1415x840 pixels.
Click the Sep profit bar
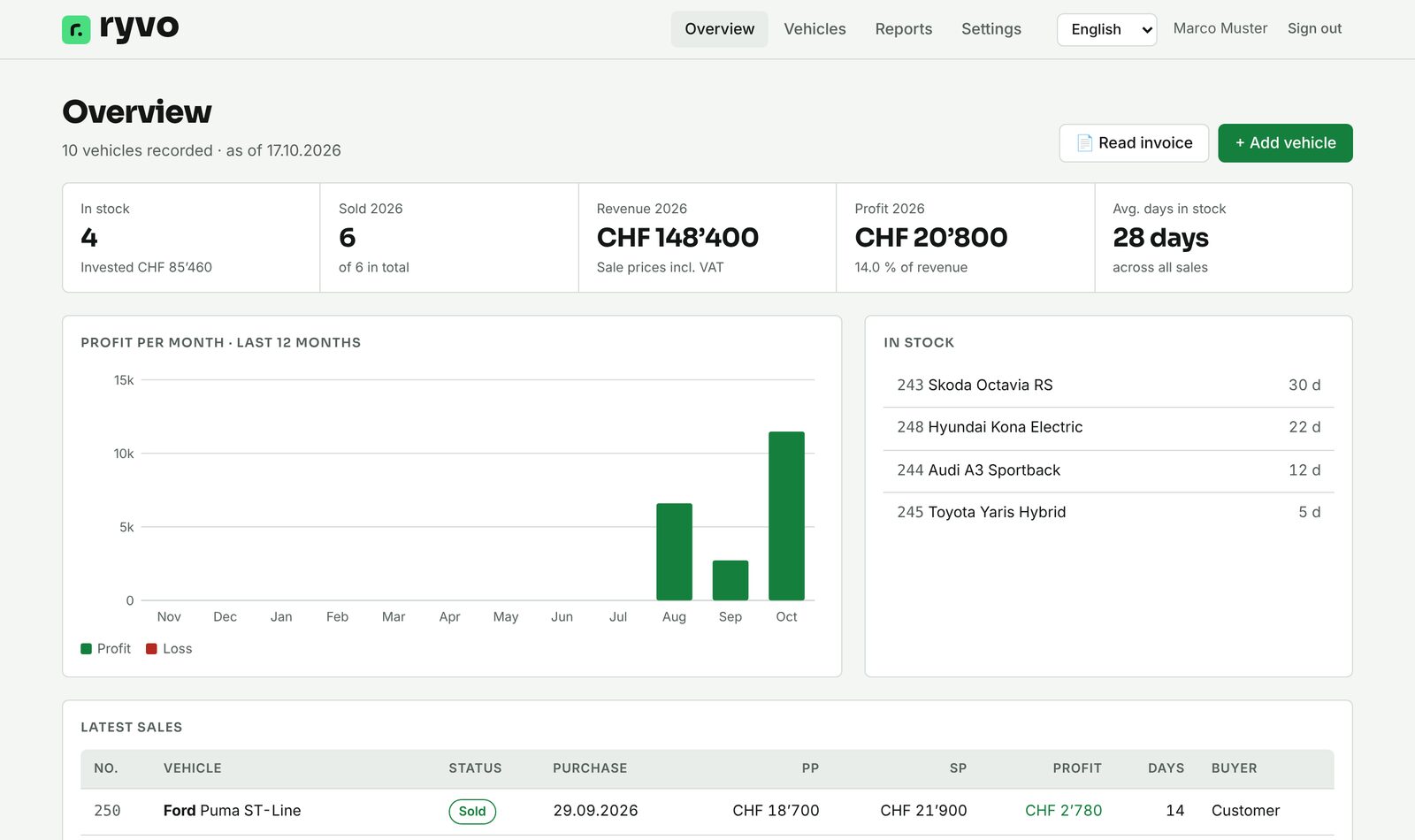point(730,580)
